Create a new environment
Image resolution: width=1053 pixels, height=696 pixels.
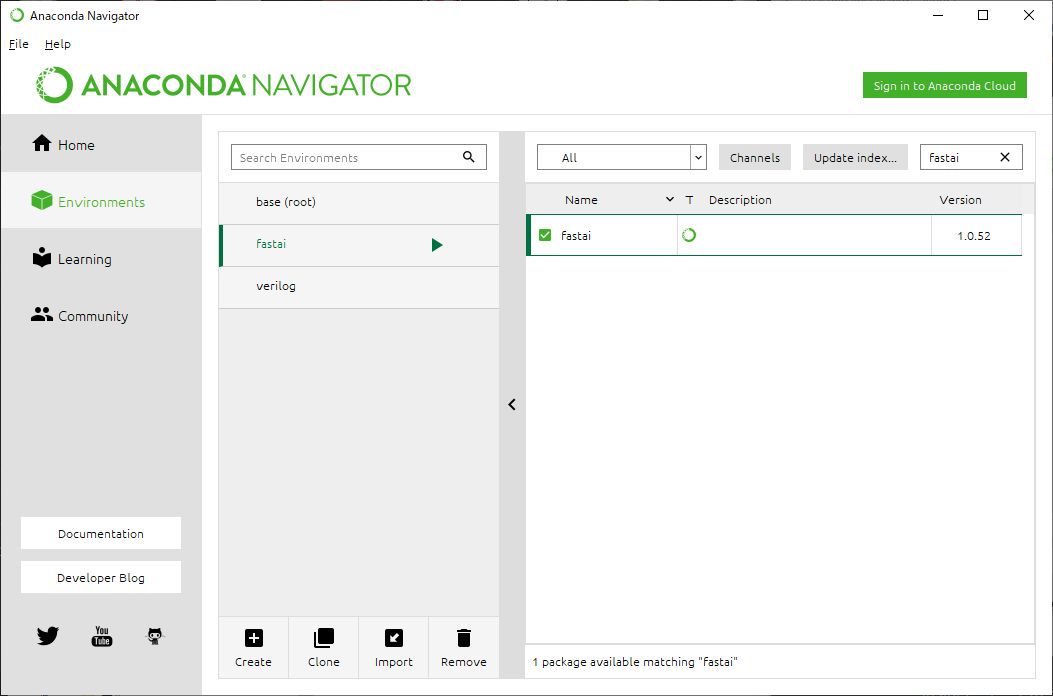(x=253, y=648)
